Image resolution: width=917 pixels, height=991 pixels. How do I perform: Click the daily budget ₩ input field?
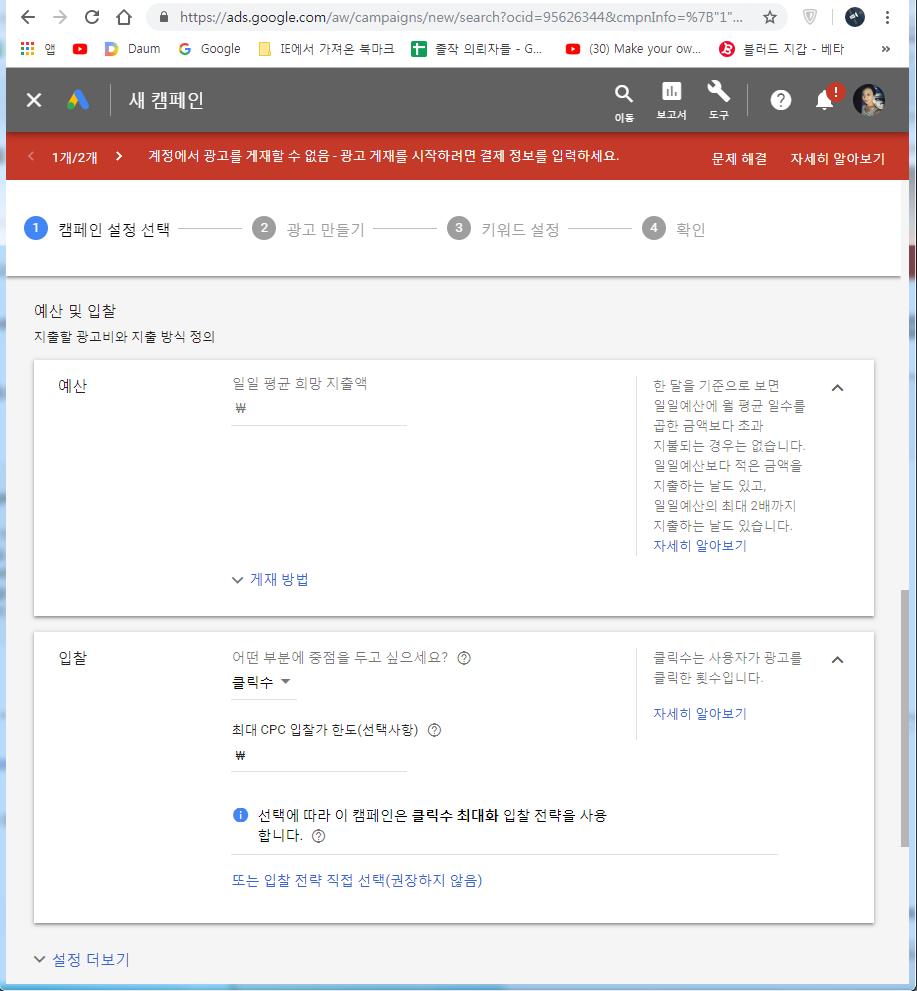point(319,409)
